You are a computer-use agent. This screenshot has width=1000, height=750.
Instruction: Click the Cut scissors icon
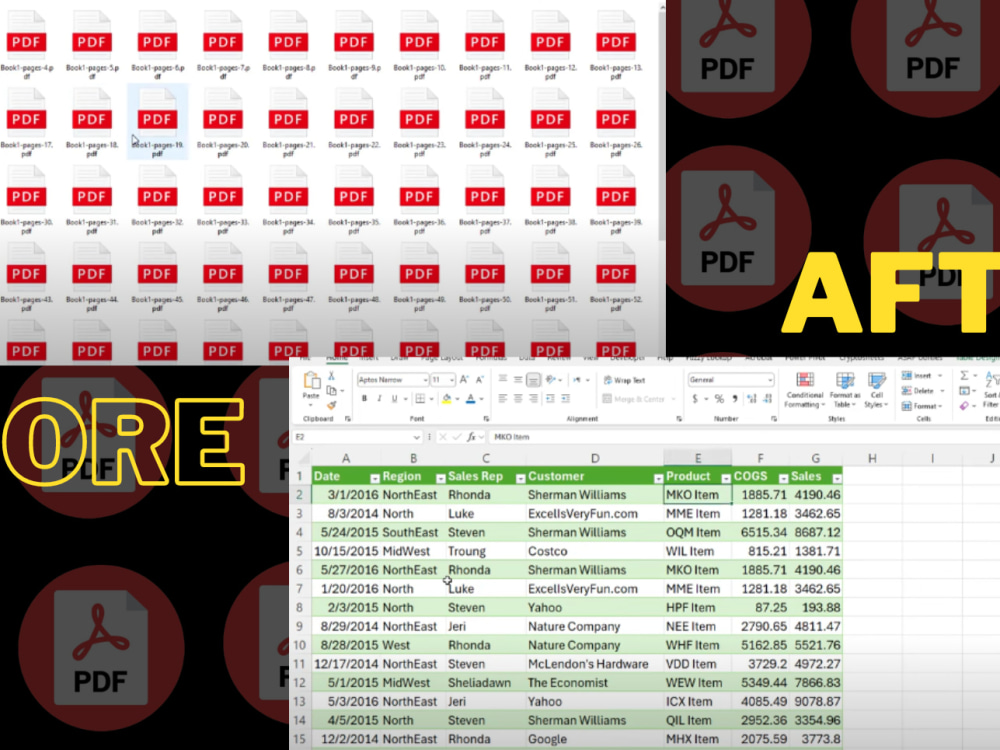331,376
